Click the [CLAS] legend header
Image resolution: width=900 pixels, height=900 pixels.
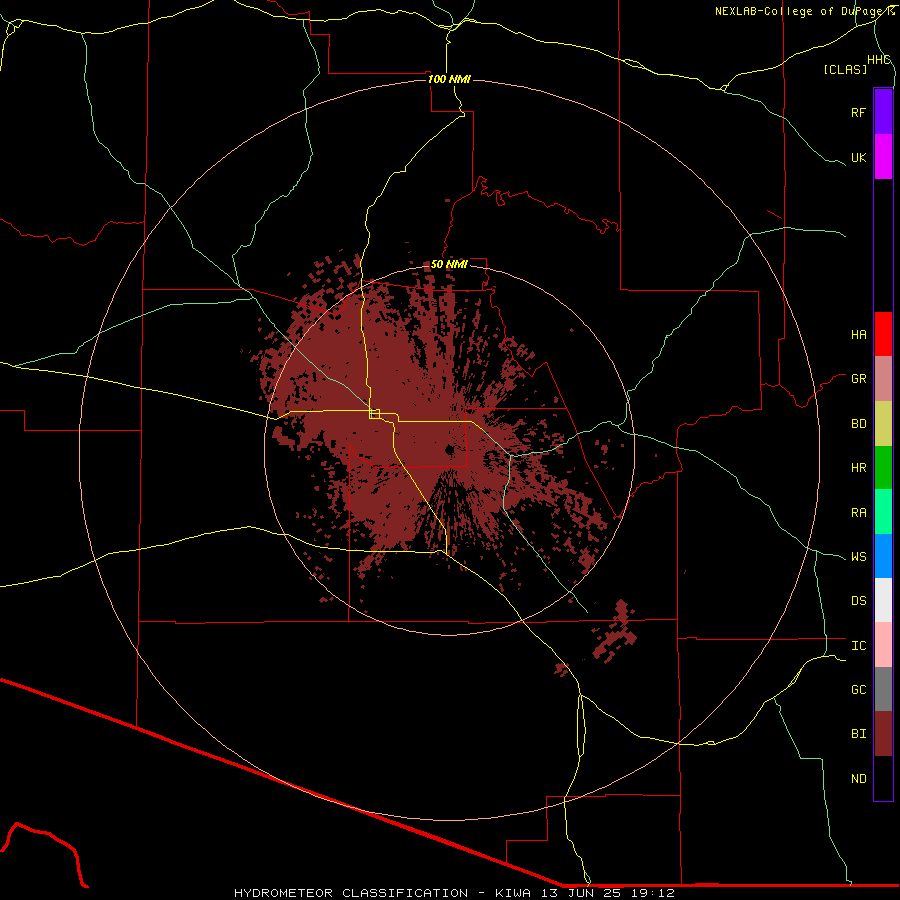point(844,69)
